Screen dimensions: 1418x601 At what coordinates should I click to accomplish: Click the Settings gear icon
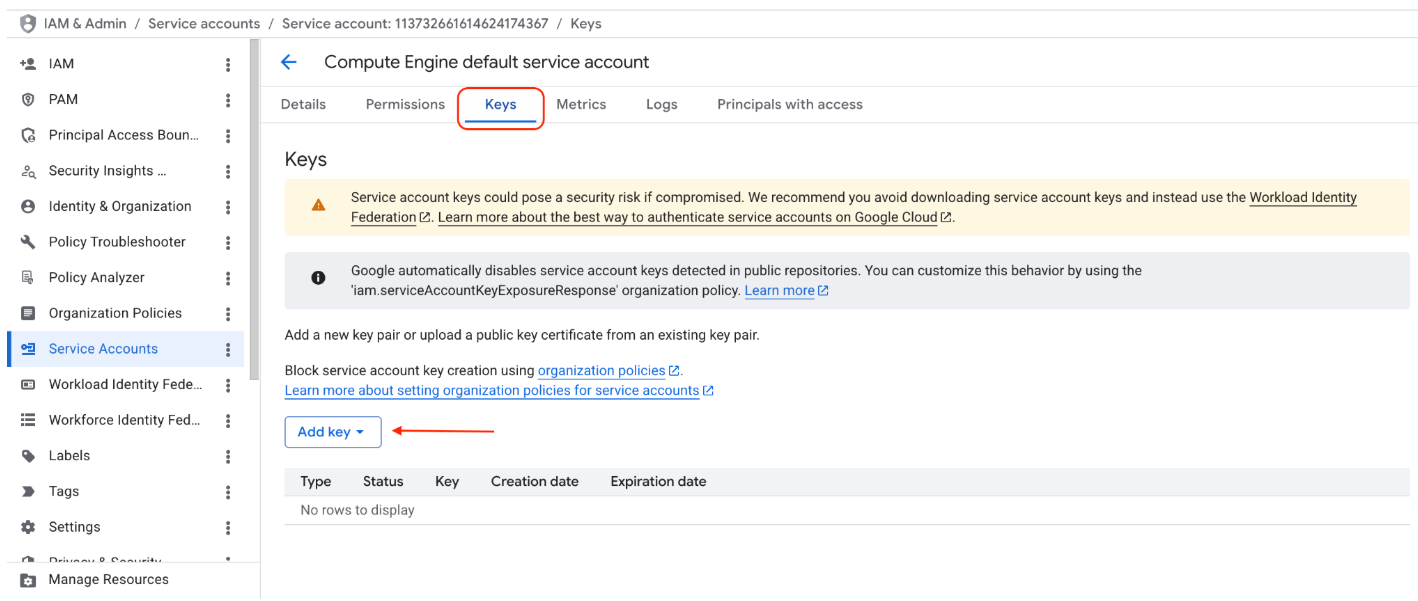tap(28, 527)
